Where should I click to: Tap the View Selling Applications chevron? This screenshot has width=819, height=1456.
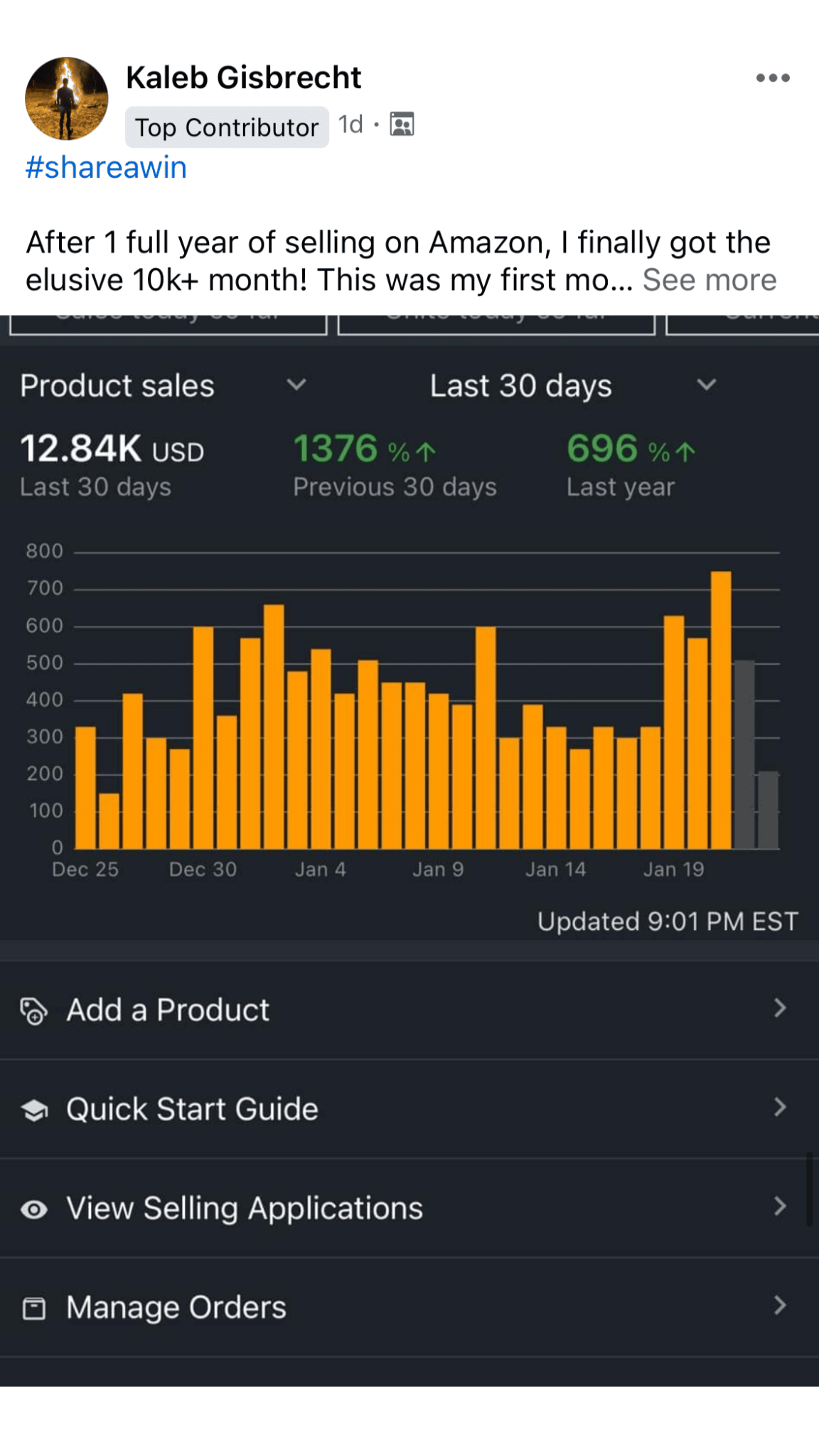pyautogui.click(x=780, y=1206)
